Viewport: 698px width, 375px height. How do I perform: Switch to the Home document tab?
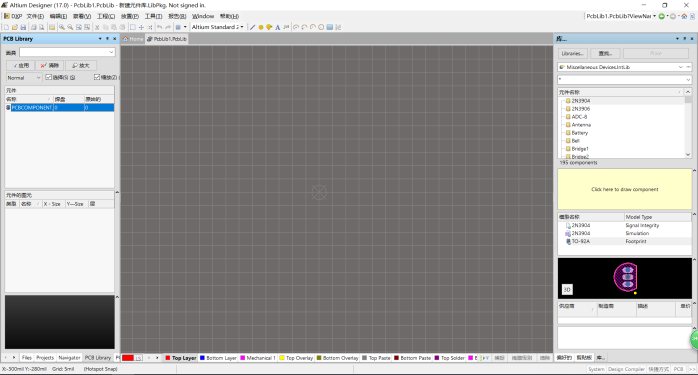pyautogui.click(x=133, y=39)
